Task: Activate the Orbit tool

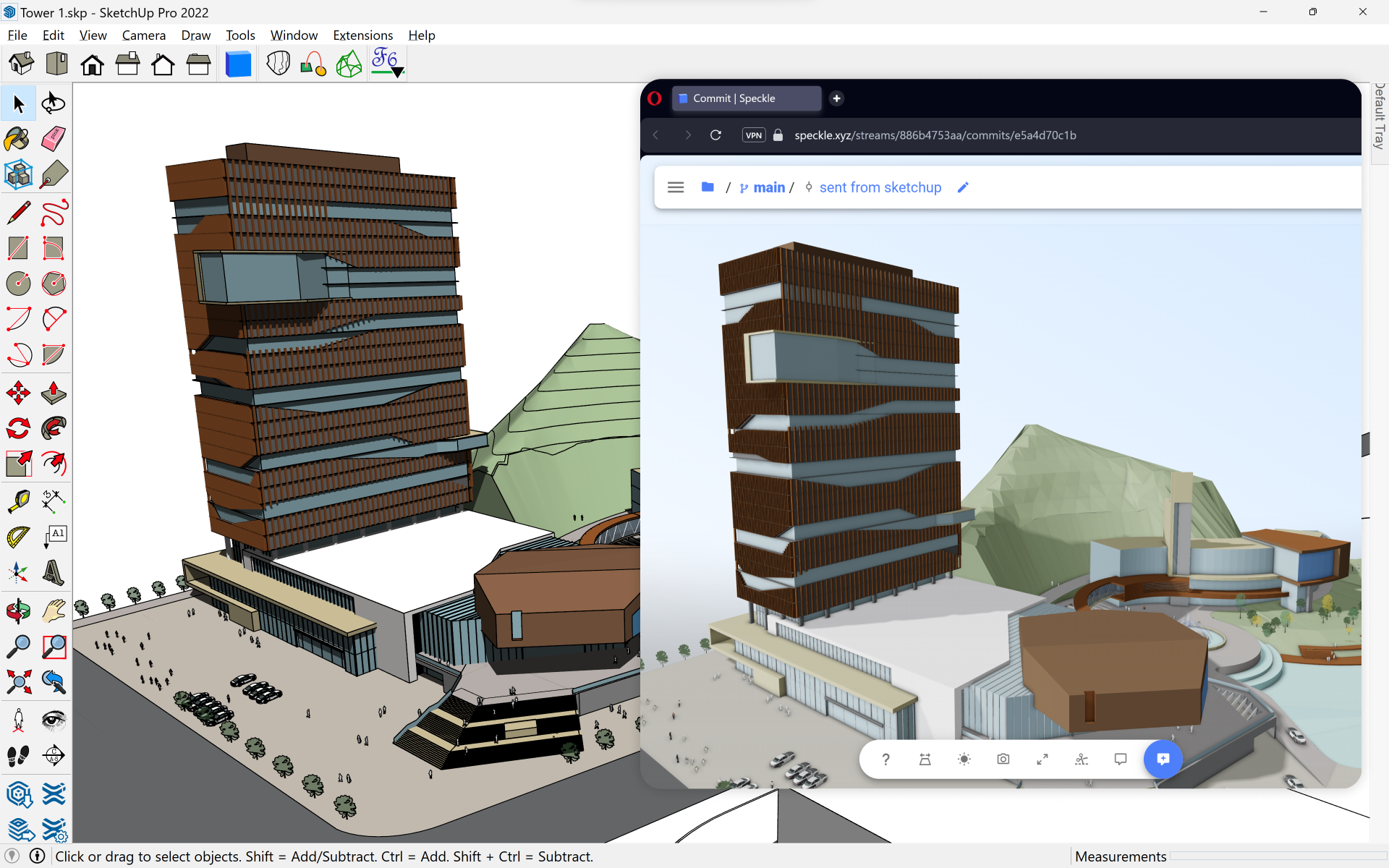Action: [x=18, y=610]
